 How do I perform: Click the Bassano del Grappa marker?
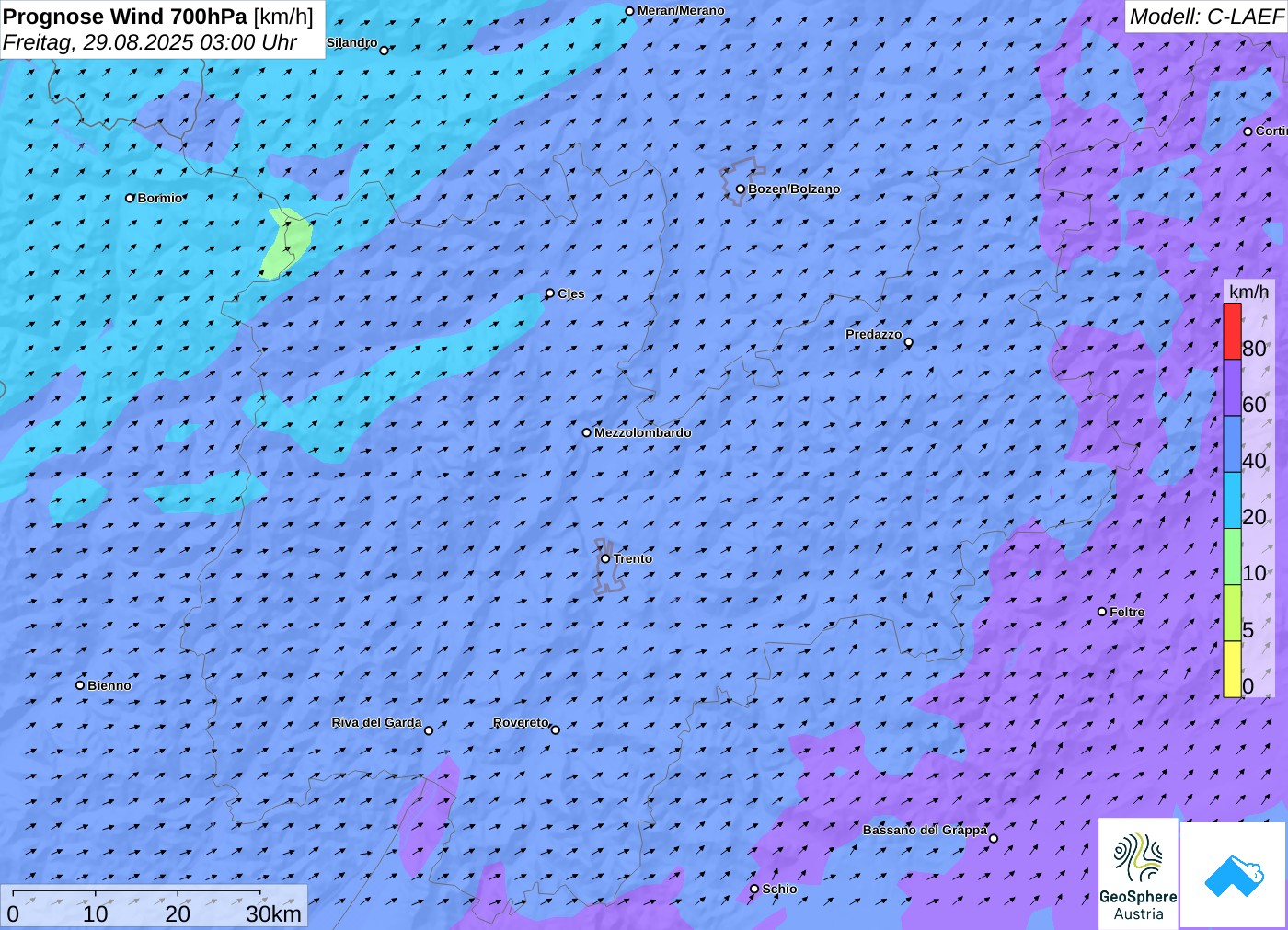[993, 838]
